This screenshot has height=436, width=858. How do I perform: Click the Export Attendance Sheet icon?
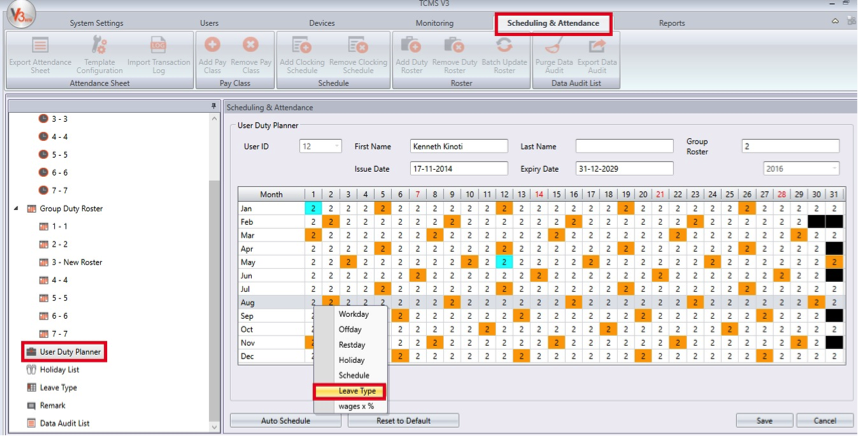[x=40, y=45]
